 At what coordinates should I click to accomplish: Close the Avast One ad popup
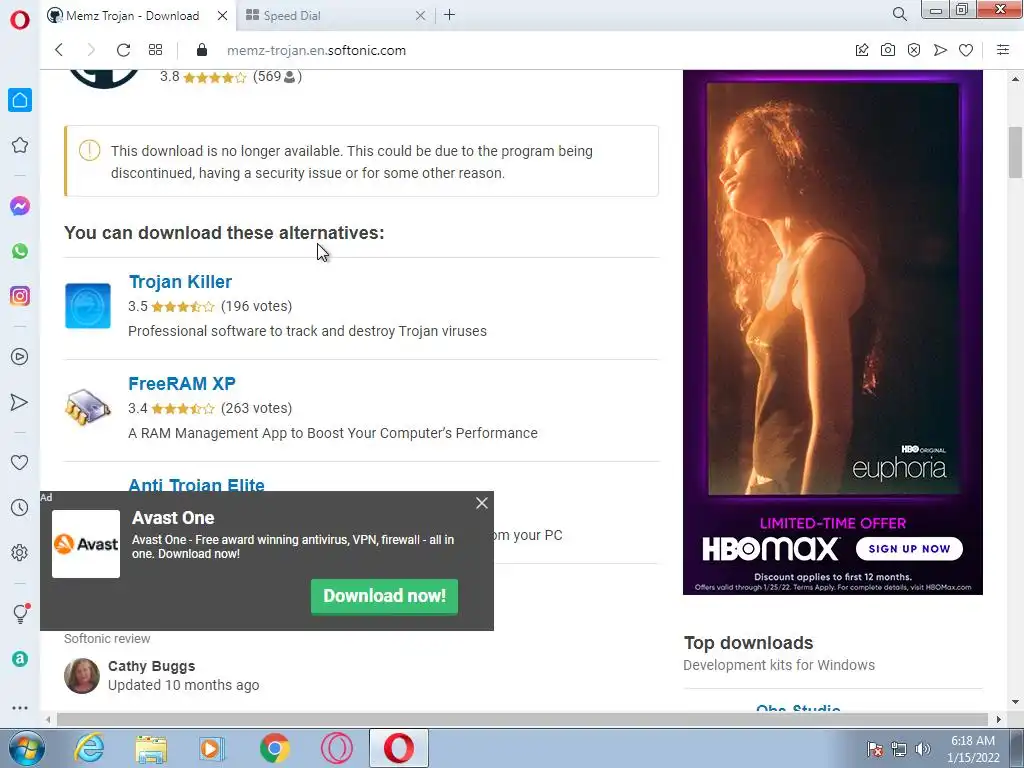pyautogui.click(x=482, y=503)
